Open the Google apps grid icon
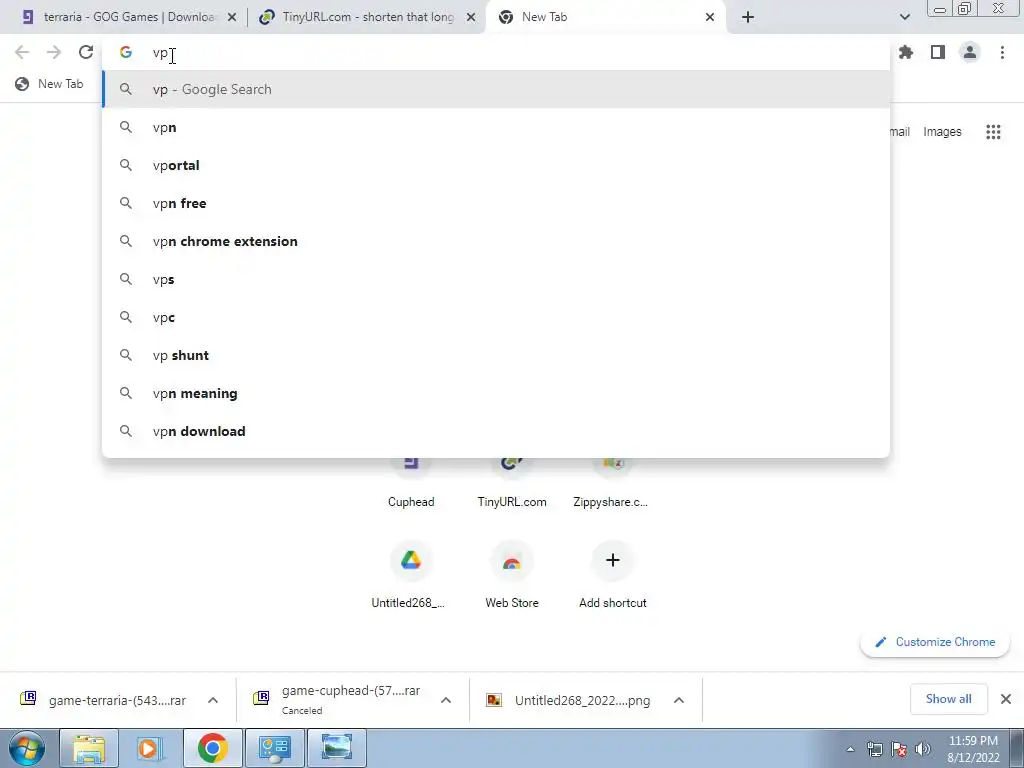This screenshot has height=768, width=1024. [x=993, y=132]
